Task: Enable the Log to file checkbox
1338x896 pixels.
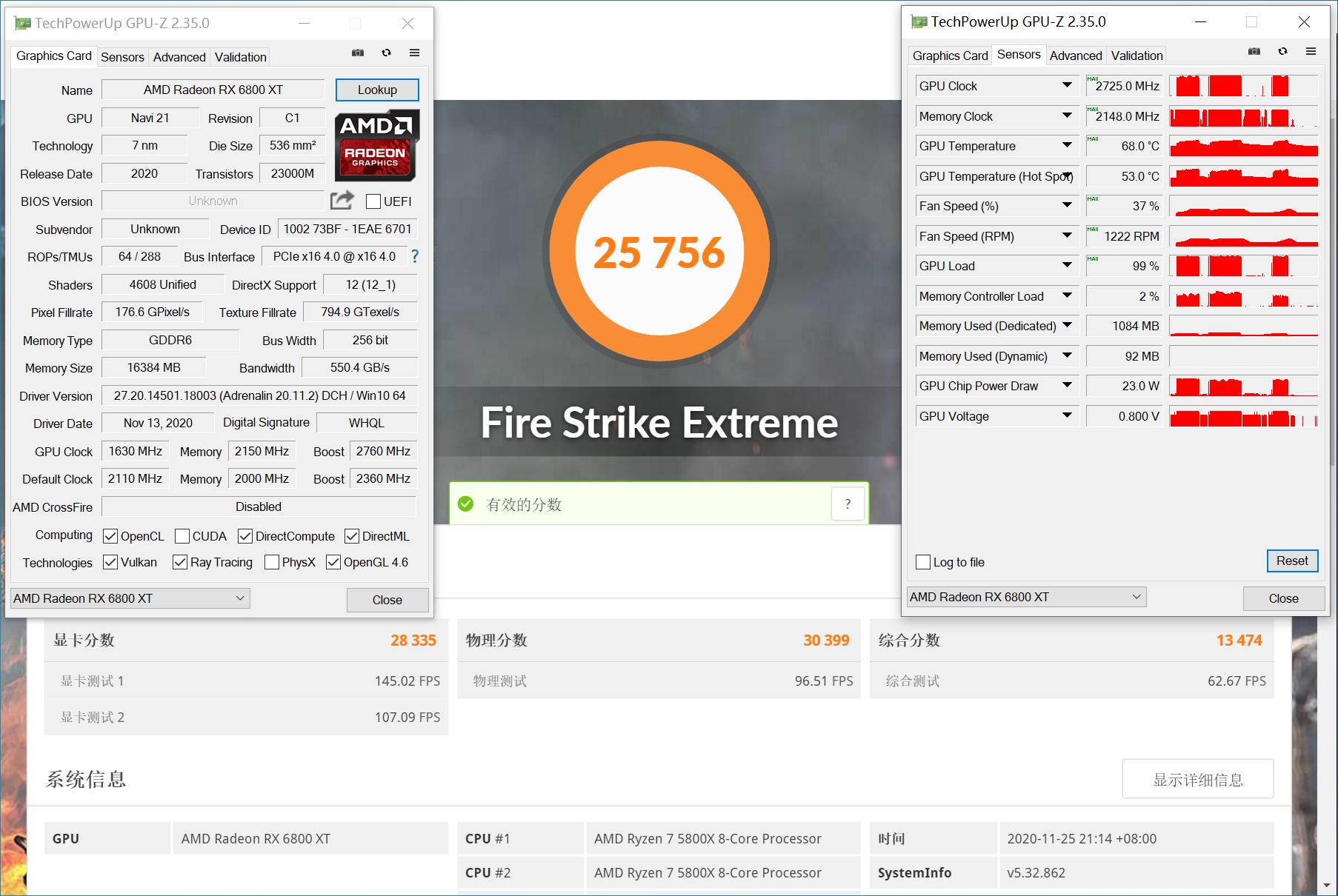Action: click(923, 562)
